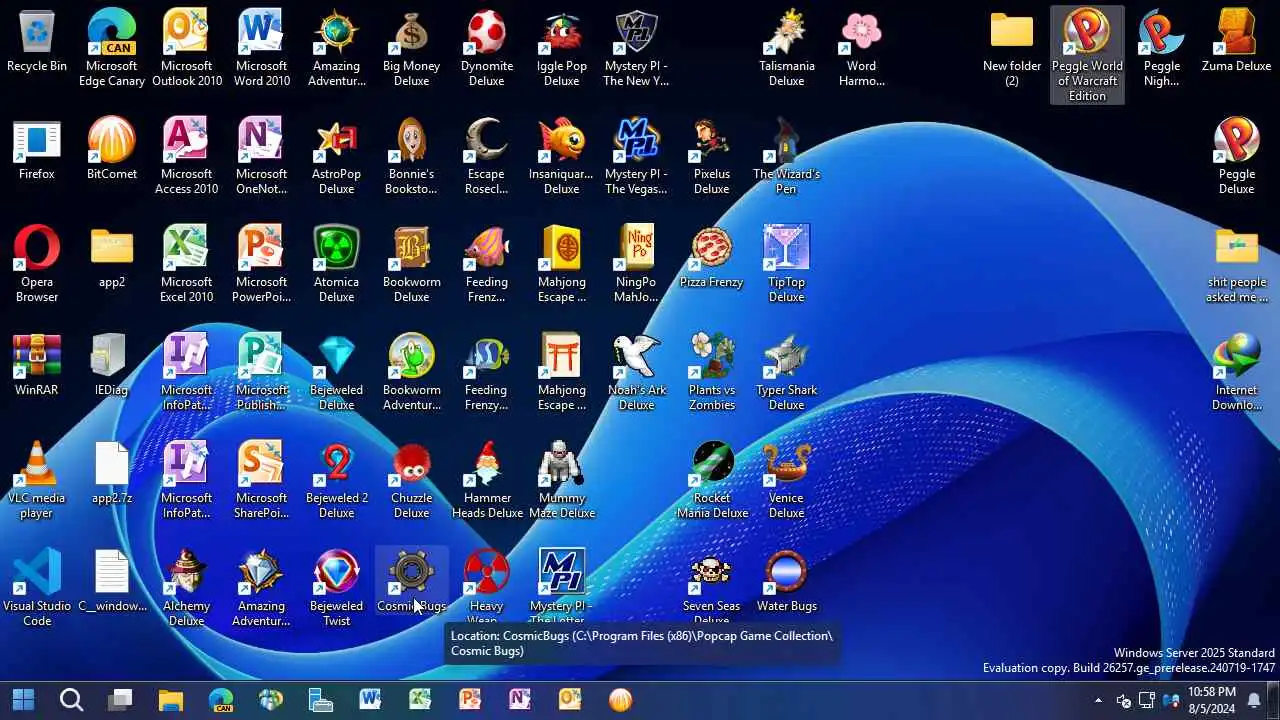Open taskbar Search magnifier
Screen dimensions: 1280x720
pyautogui.click(x=71, y=699)
